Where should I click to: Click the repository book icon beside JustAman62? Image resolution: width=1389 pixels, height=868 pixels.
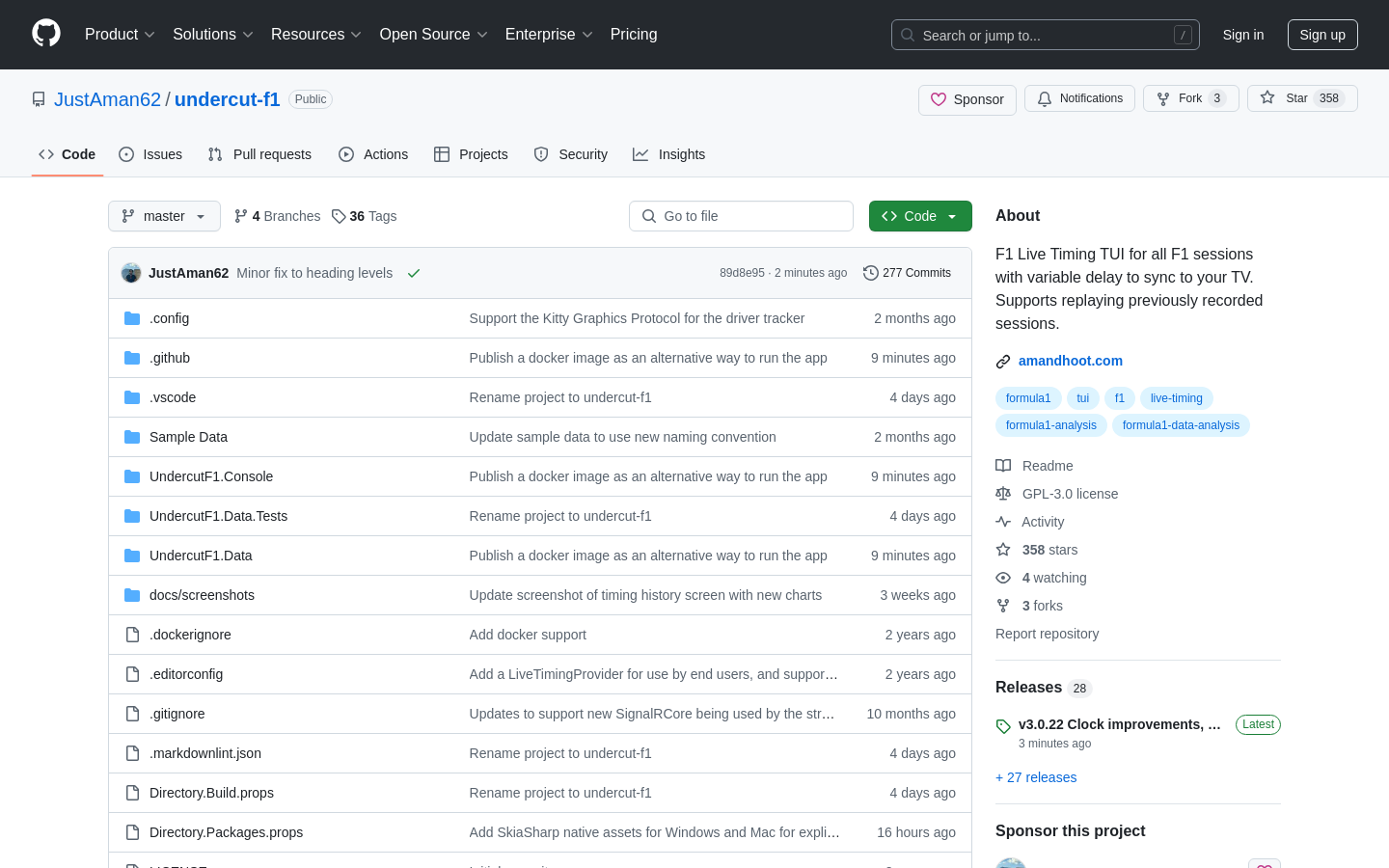[39, 99]
